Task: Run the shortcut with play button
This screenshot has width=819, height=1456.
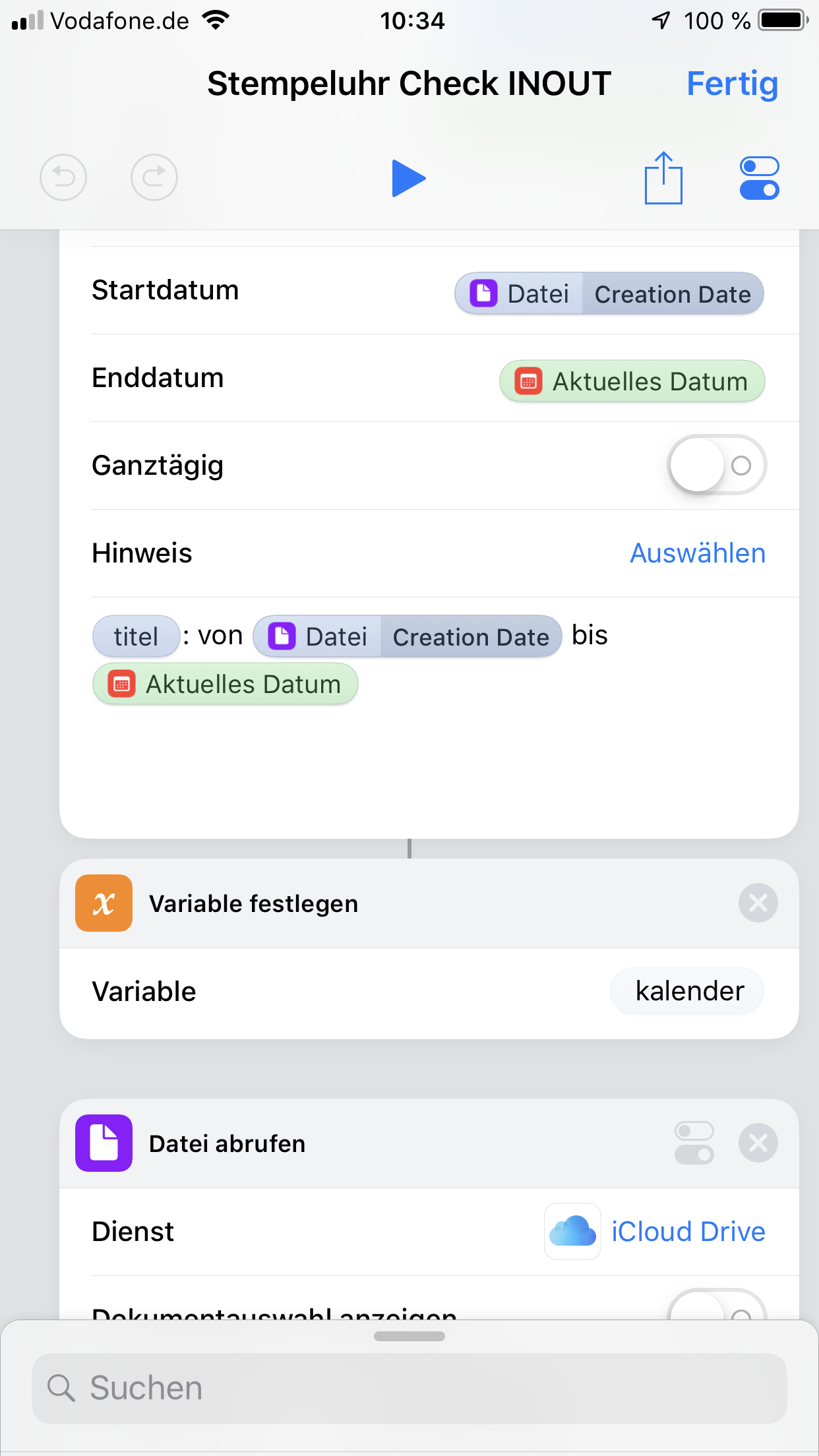Action: [408, 178]
